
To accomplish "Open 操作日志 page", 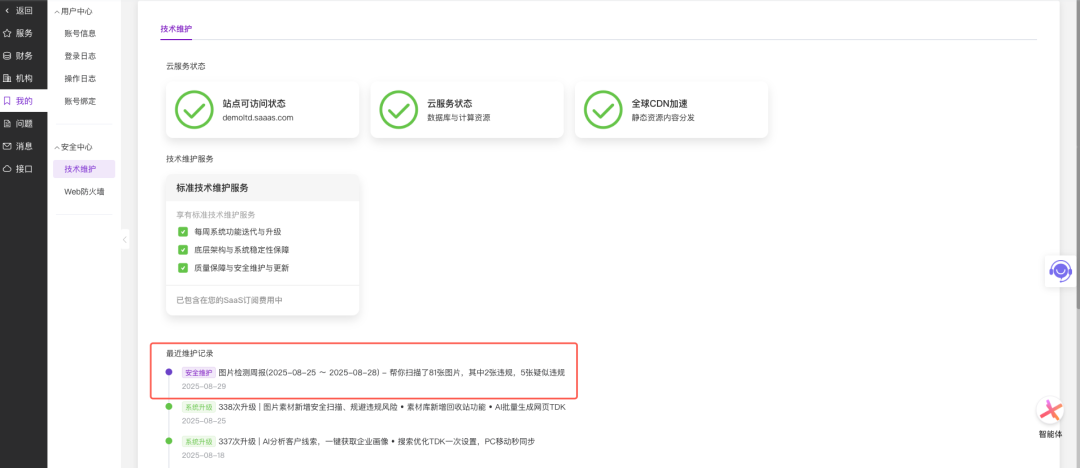I will point(80,79).
